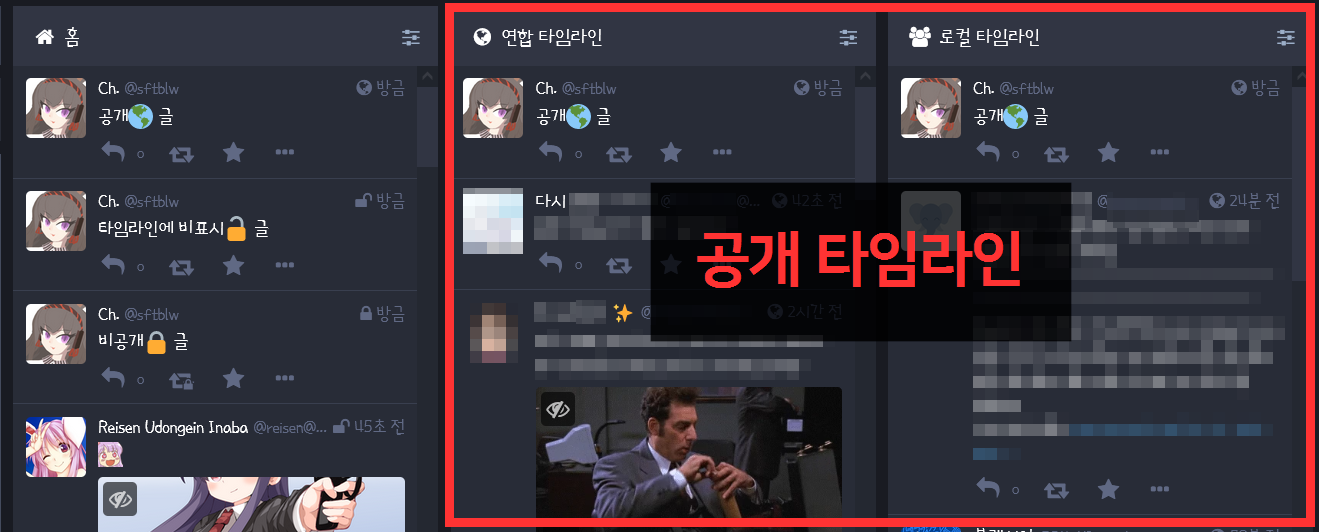The height and width of the screenshot is (532, 1319).
Task: Open Reisen post's anime image attachment
Action: point(251,504)
